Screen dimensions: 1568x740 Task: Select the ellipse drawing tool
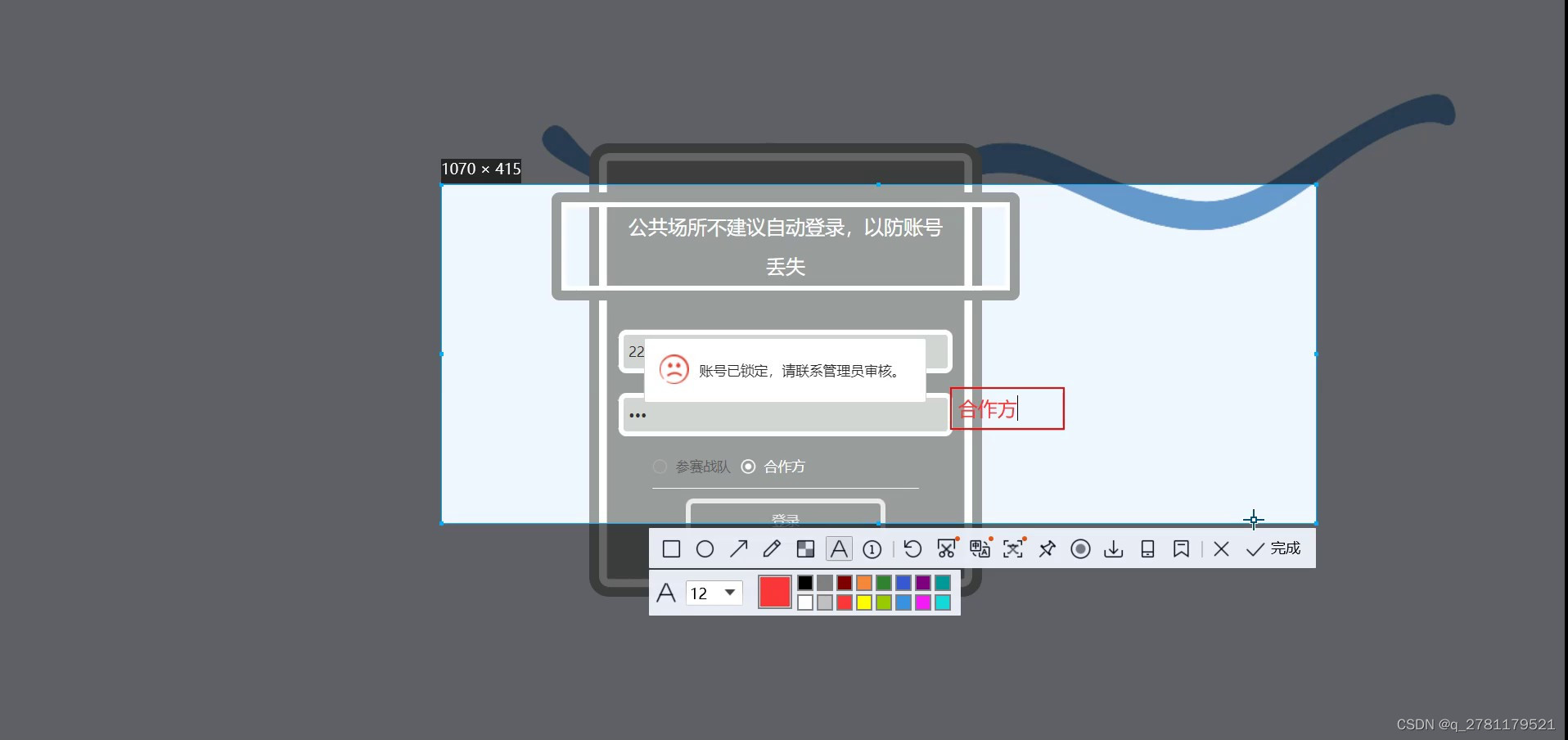[x=705, y=549]
